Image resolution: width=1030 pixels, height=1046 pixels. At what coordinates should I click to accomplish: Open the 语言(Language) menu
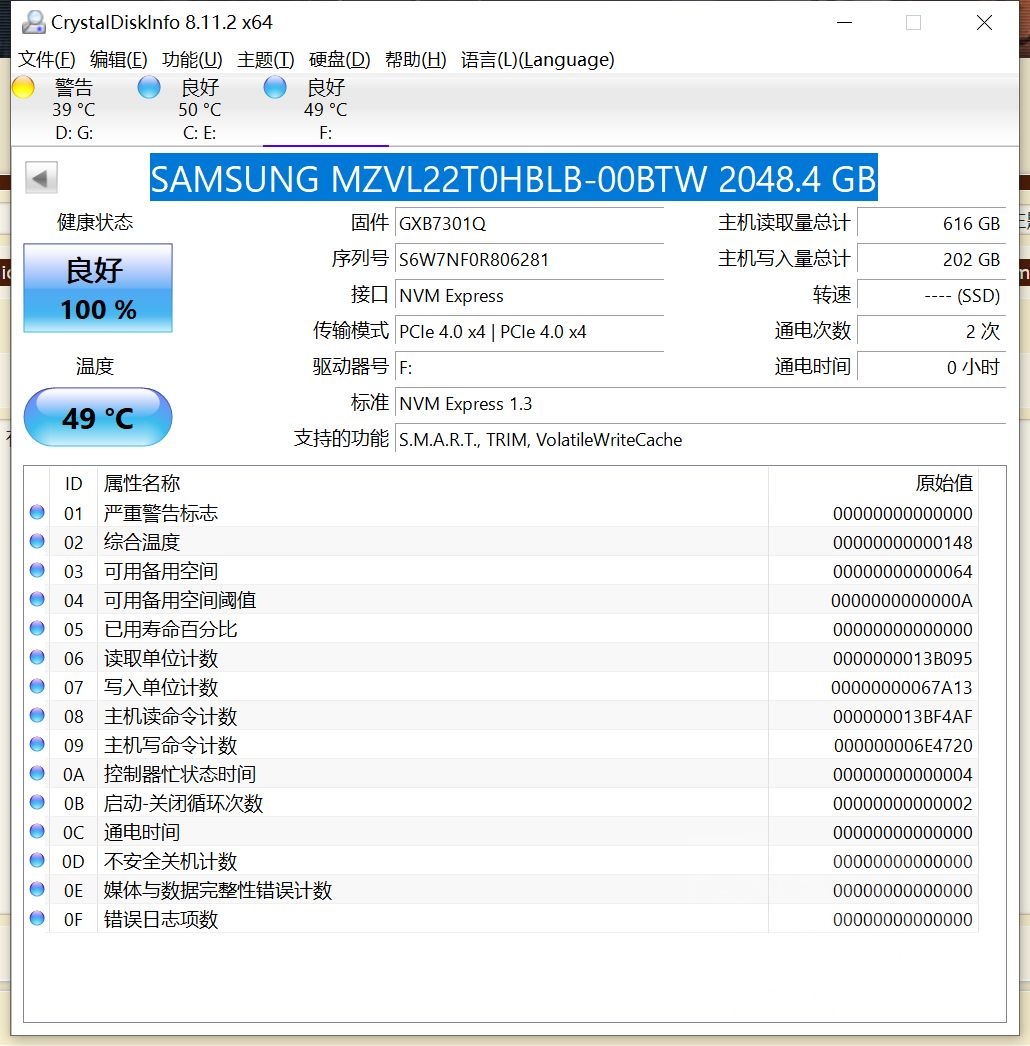537,60
